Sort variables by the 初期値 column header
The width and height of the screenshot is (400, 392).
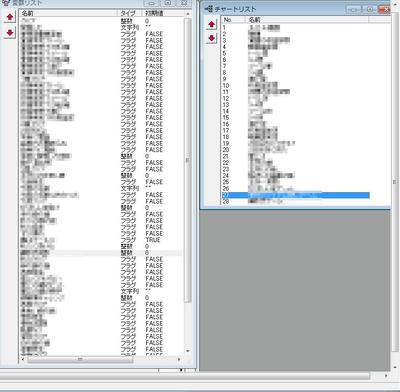pyautogui.click(x=163, y=13)
